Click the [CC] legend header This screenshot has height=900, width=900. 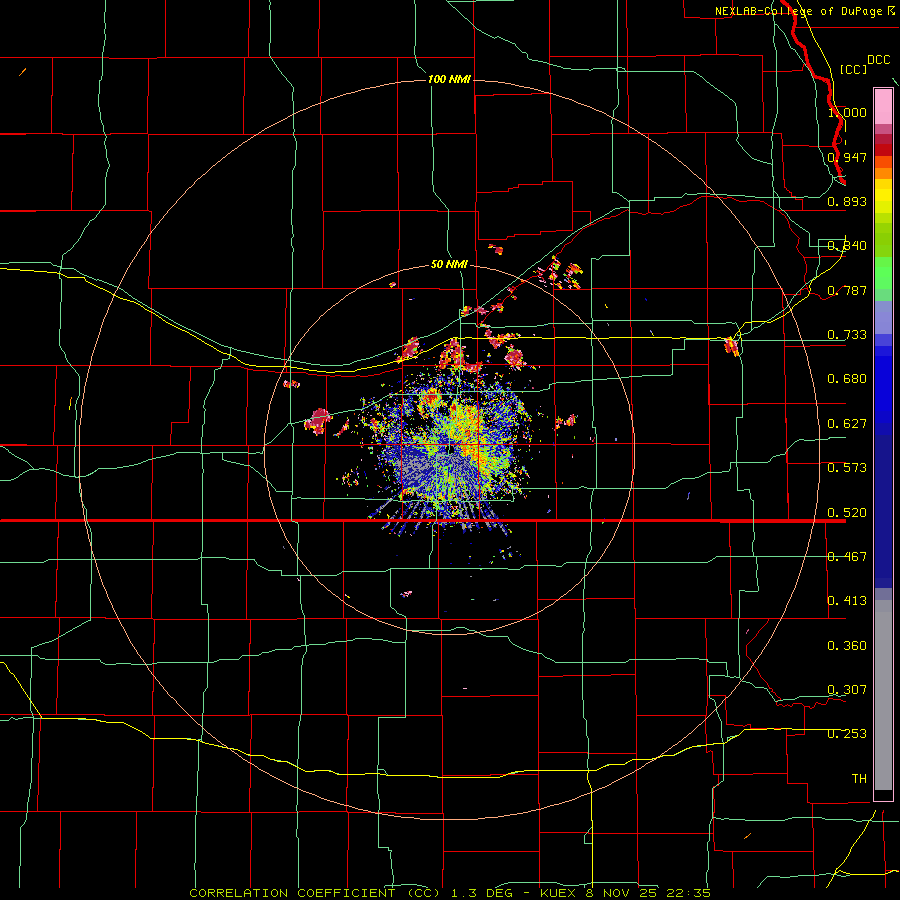[x=853, y=69]
